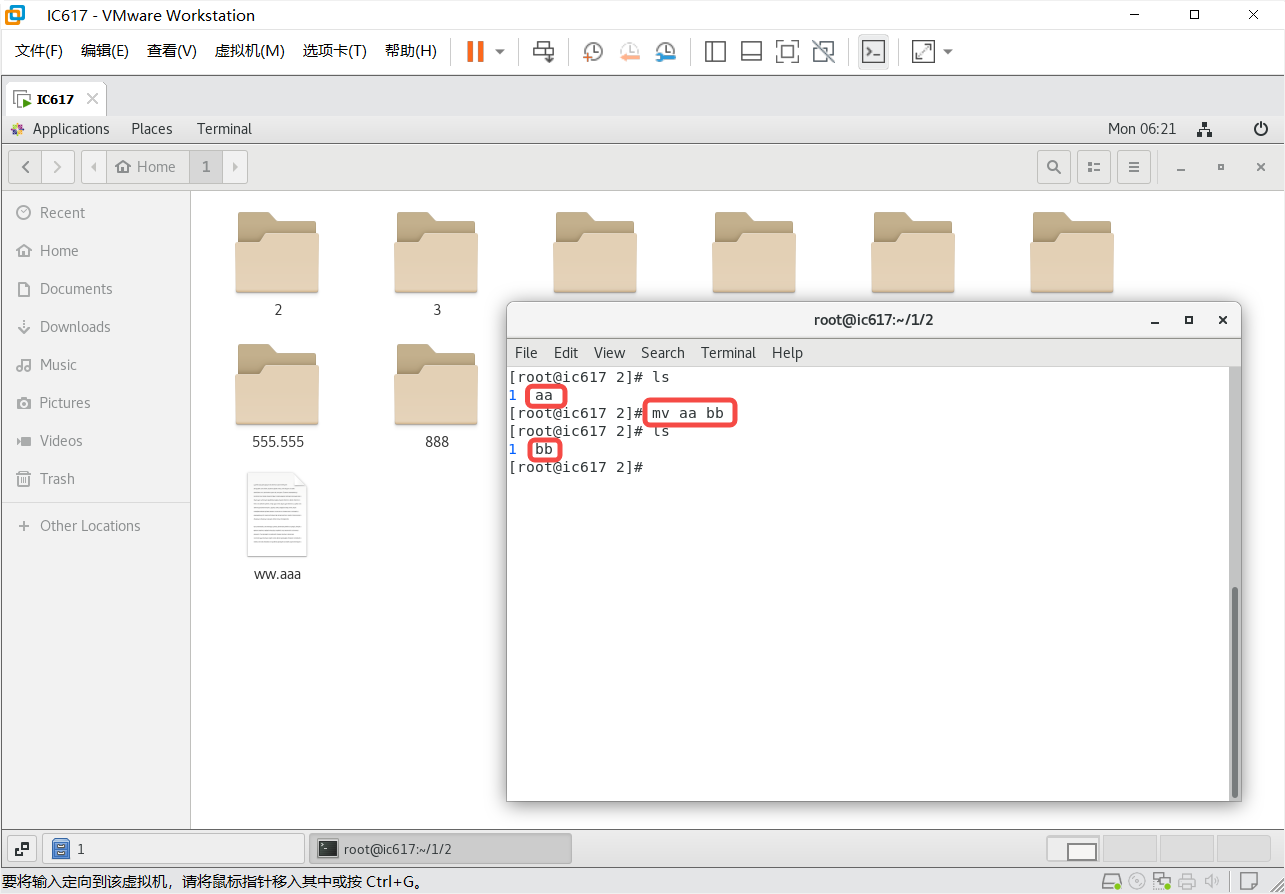Switch to root@ic617:~/1/2 taskbar entry
Viewport: 1285px width, 894px height.
click(440, 849)
